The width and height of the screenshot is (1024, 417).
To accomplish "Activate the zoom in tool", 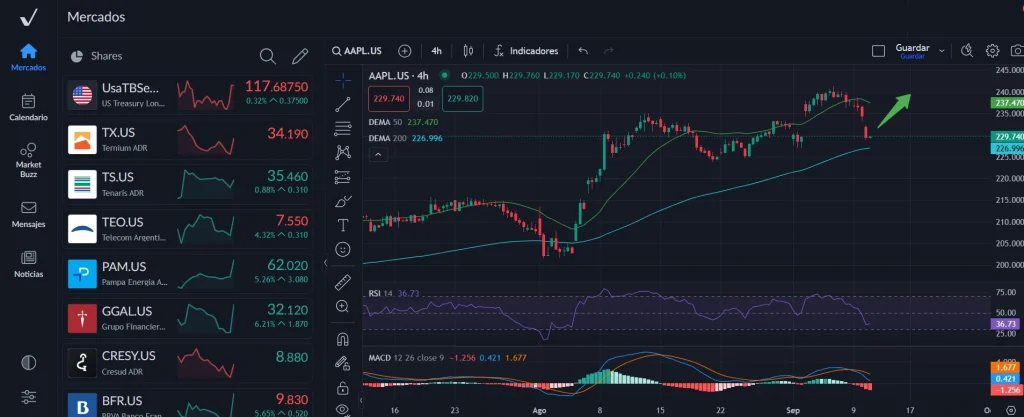I will [x=343, y=306].
